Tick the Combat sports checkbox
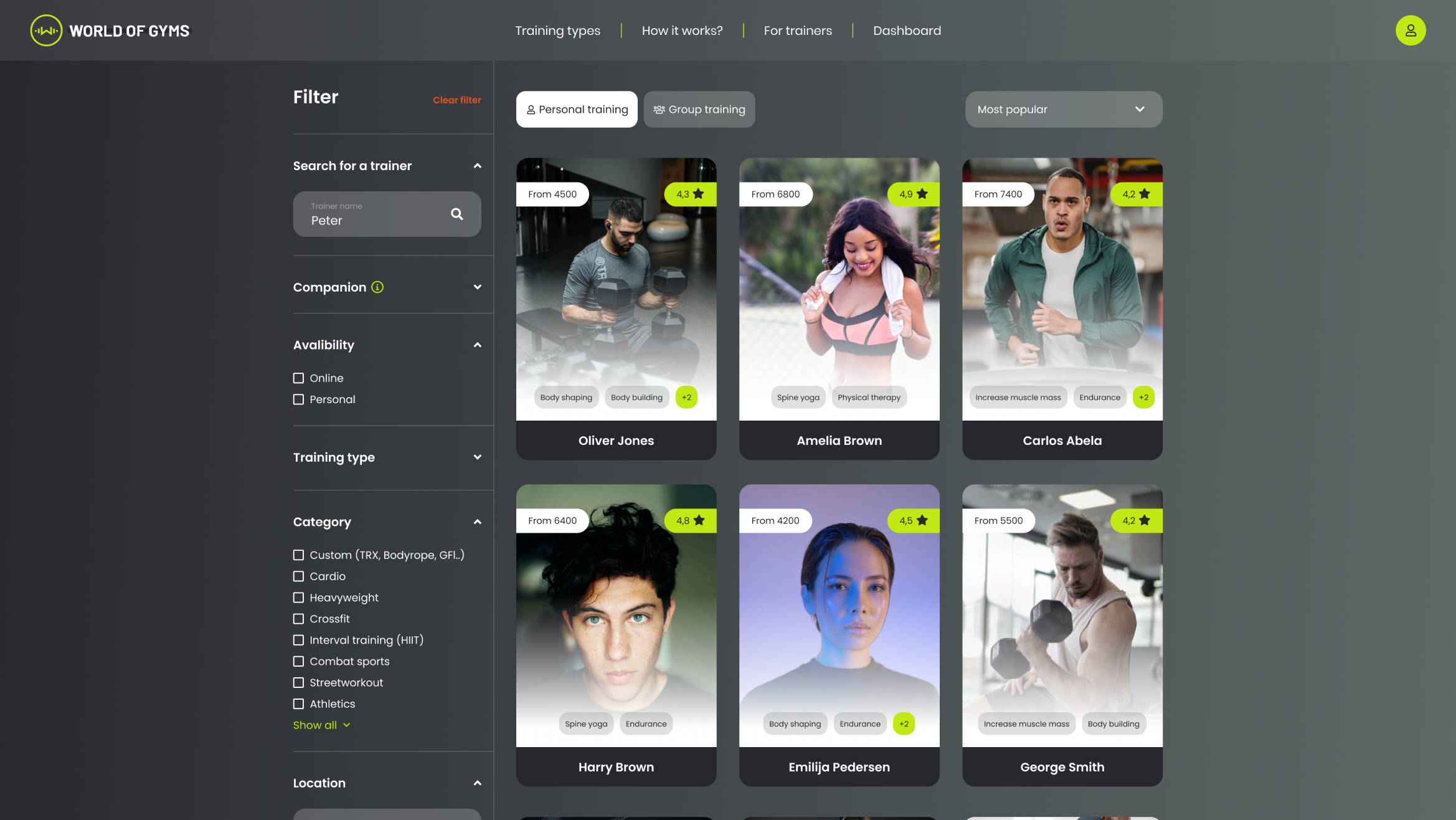 pyautogui.click(x=299, y=661)
